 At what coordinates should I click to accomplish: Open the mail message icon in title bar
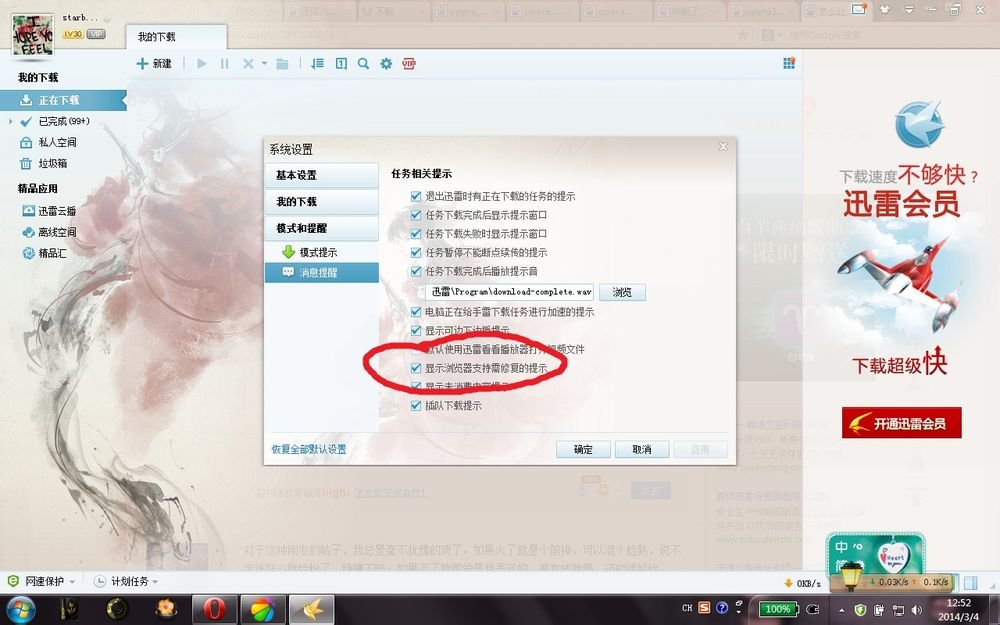[859, 9]
